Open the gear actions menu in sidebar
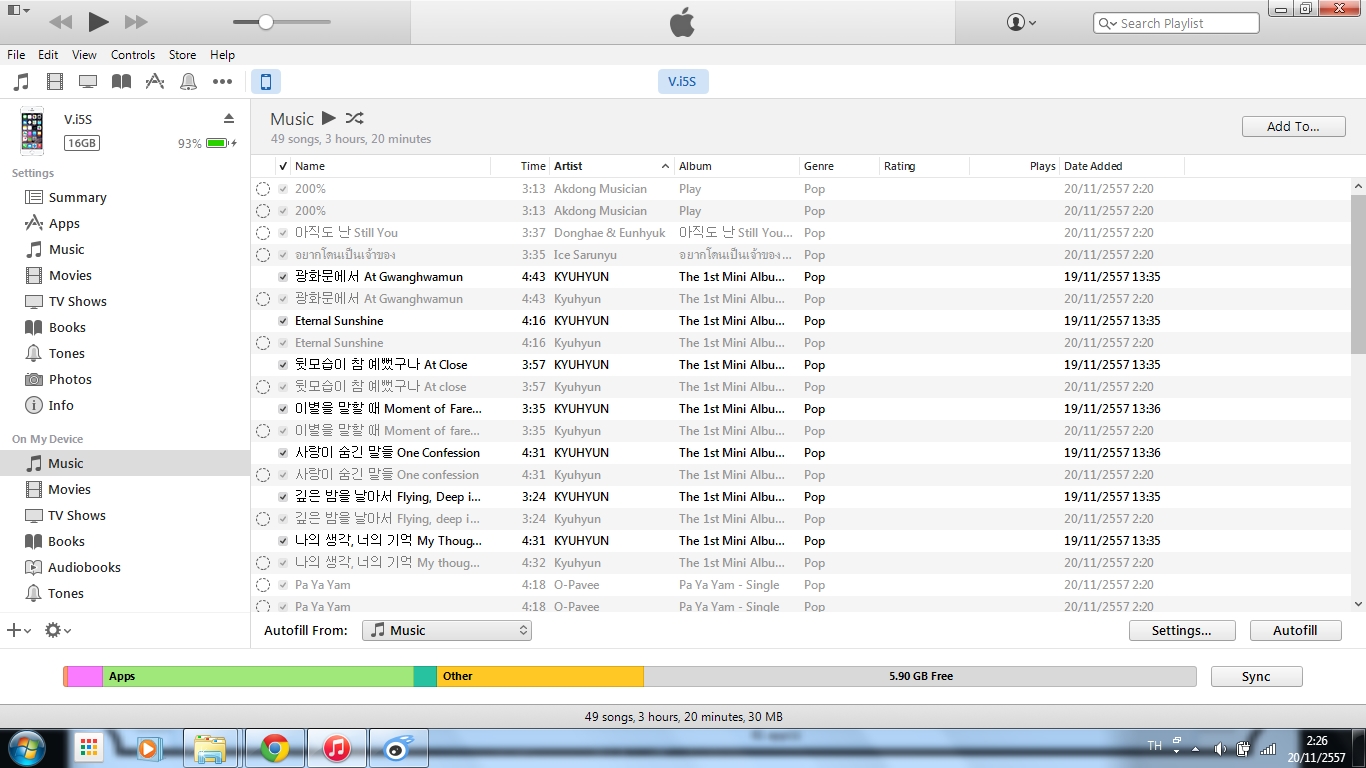This screenshot has width=1366, height=768. [x=58, y=630]
